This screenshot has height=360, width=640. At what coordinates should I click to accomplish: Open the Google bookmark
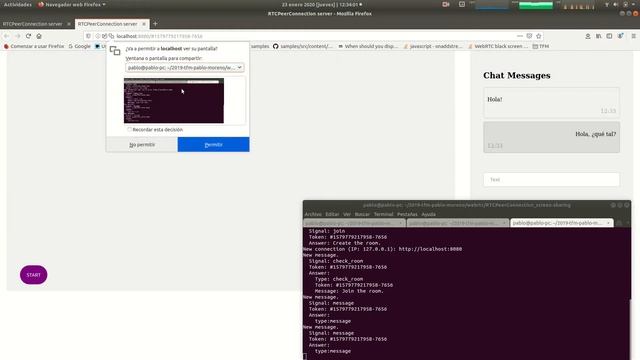click(x=80, y=46)
